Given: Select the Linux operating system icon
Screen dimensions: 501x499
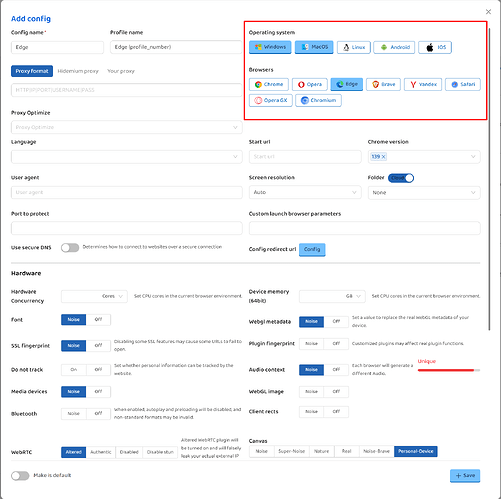Looking at the screenshot, I should [x=354, y=47].
